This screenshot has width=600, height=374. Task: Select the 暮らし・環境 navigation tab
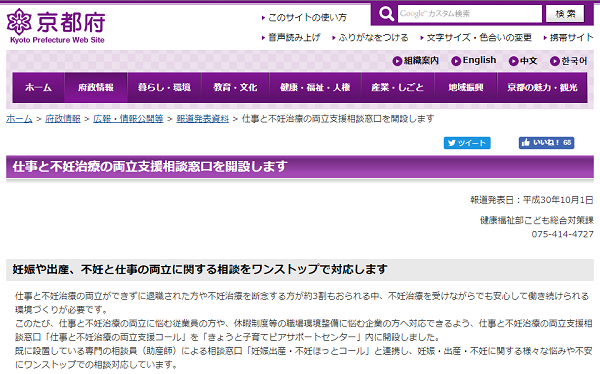[x=164, y=88]
